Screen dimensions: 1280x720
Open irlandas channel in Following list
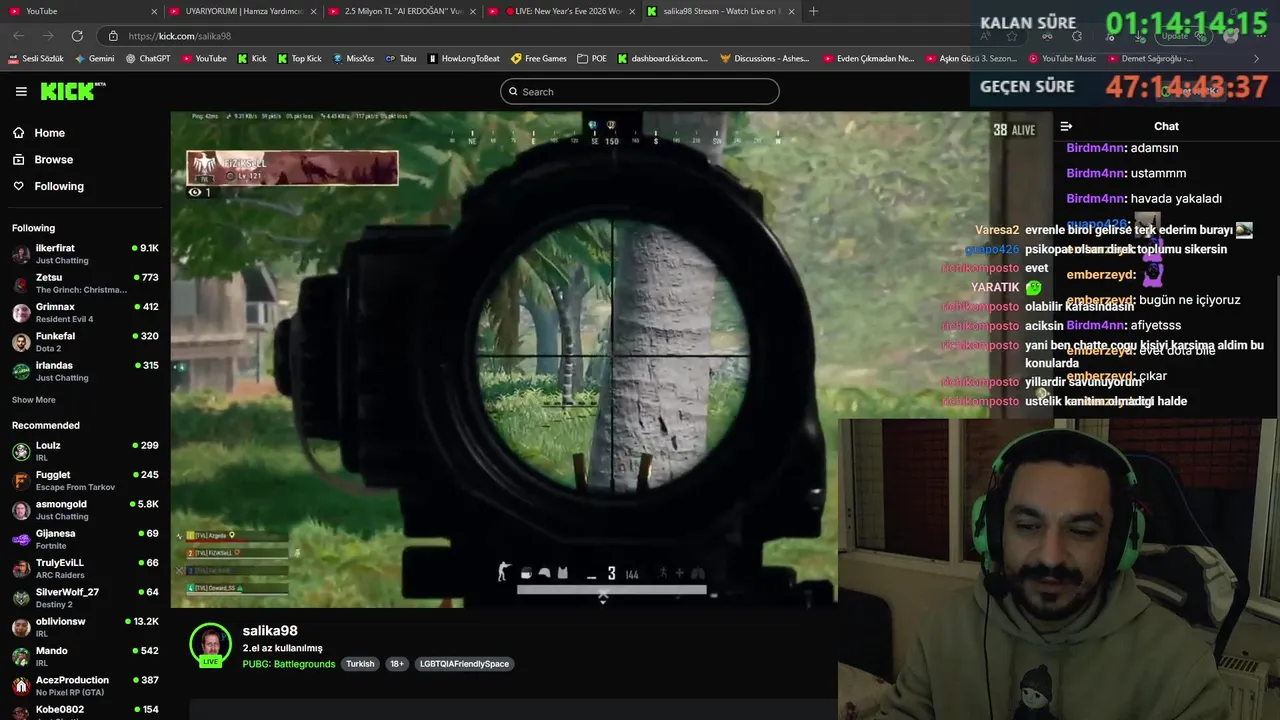(85, 371)
